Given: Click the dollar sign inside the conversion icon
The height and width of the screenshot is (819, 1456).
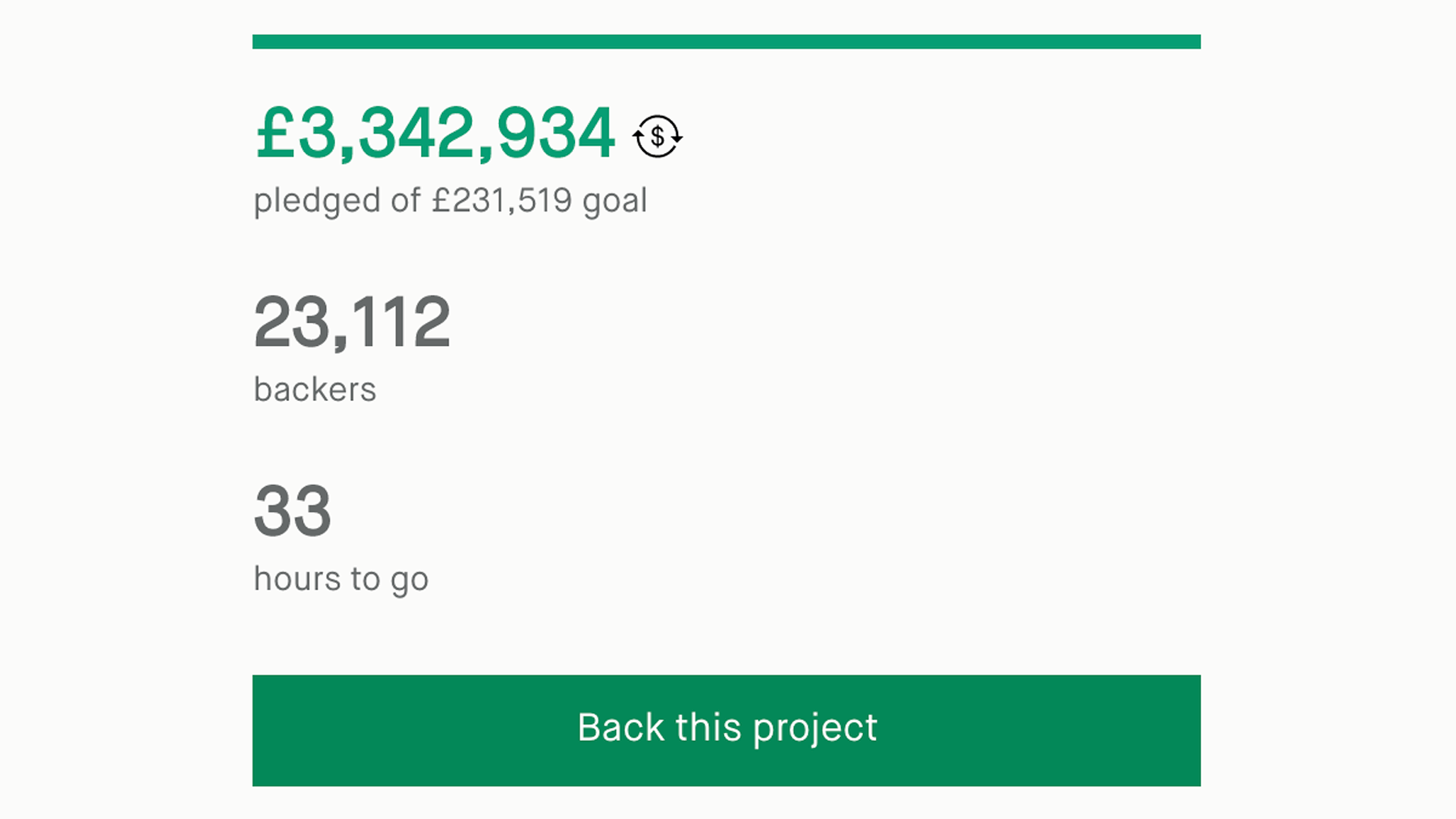Looking at the screenshot, I should pos(657,136).
